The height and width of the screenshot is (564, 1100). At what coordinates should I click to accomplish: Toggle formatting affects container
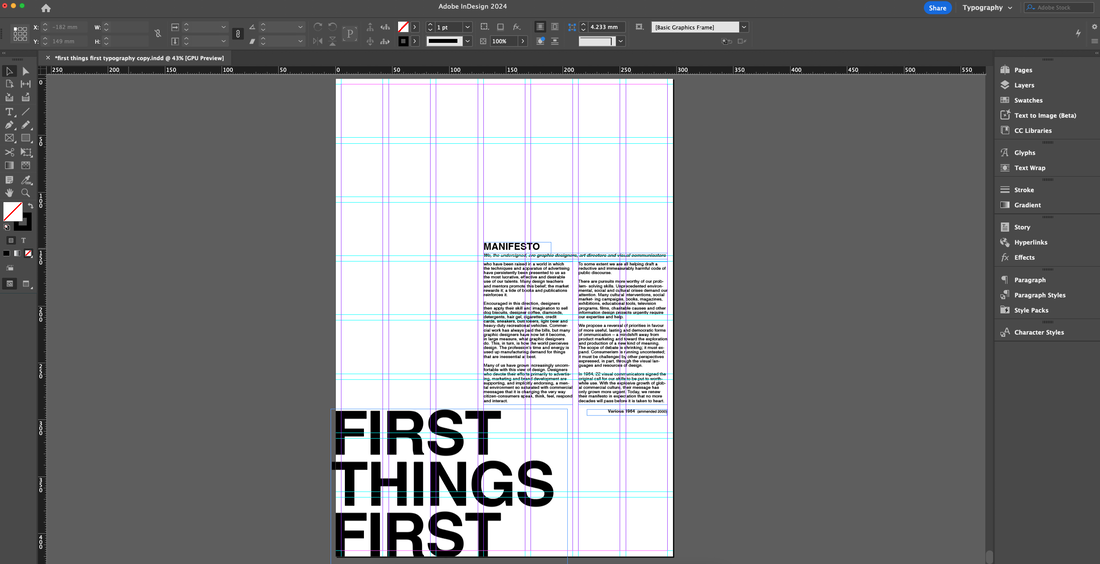point(11,240)
